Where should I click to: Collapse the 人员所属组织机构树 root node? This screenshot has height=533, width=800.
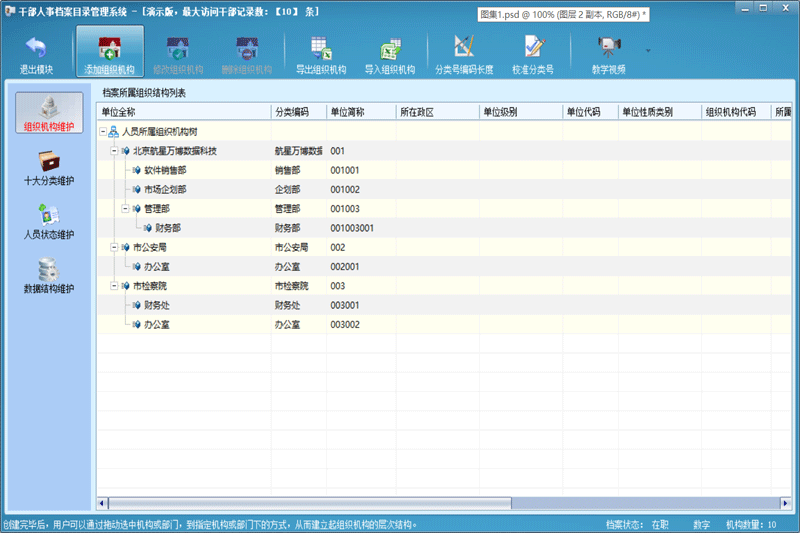[102, 132]
